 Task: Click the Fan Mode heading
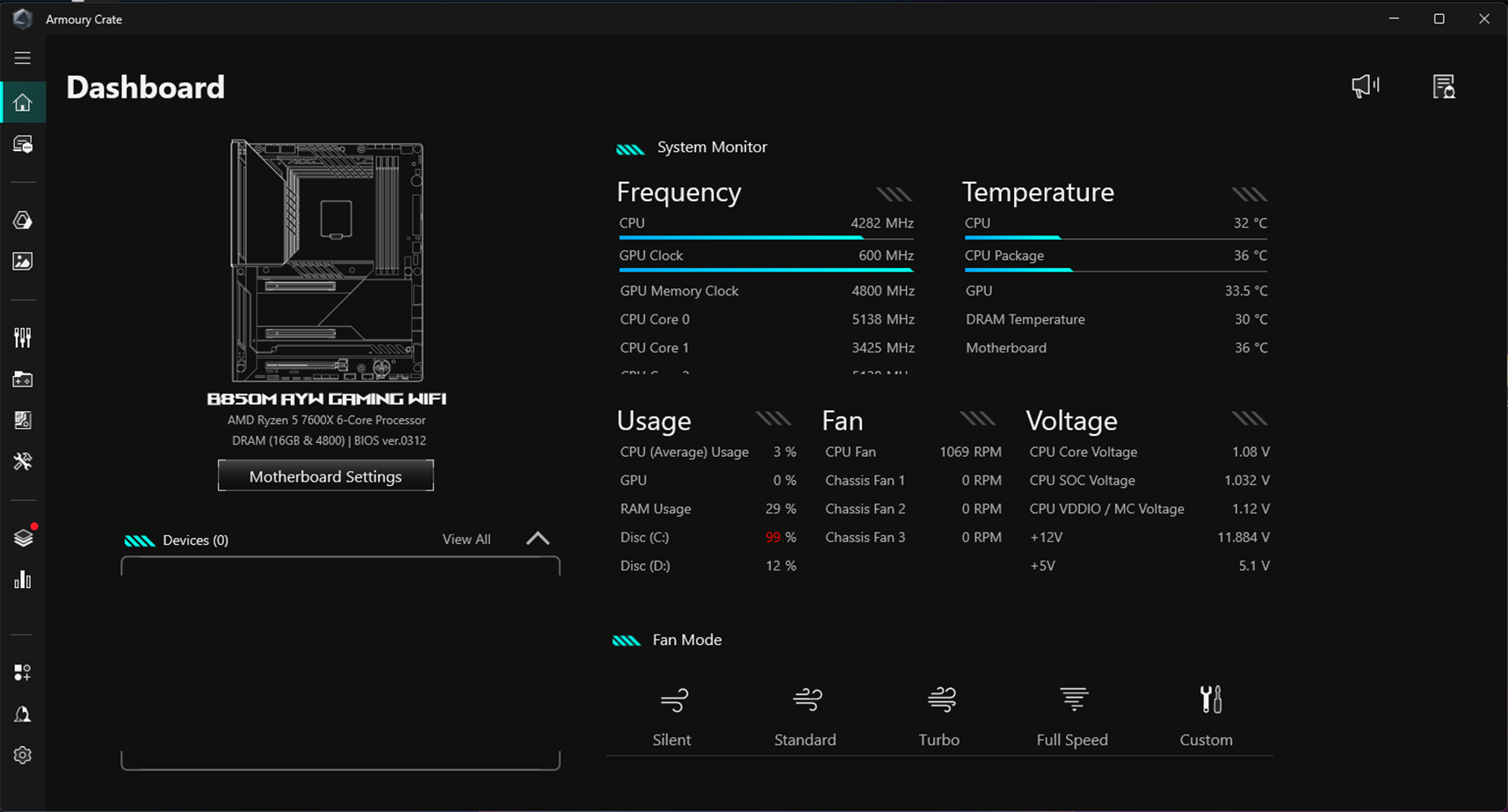(x=687, y=640)
